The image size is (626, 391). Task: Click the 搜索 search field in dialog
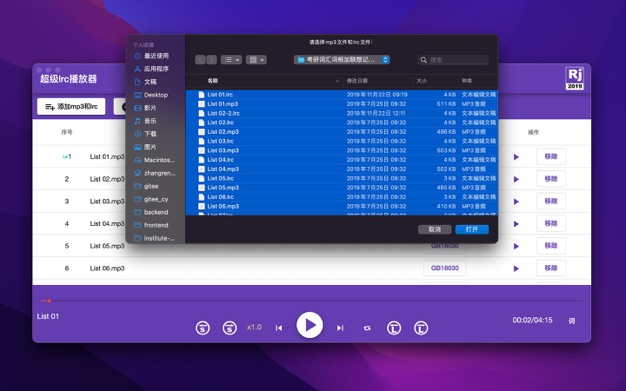click(453, 60)
